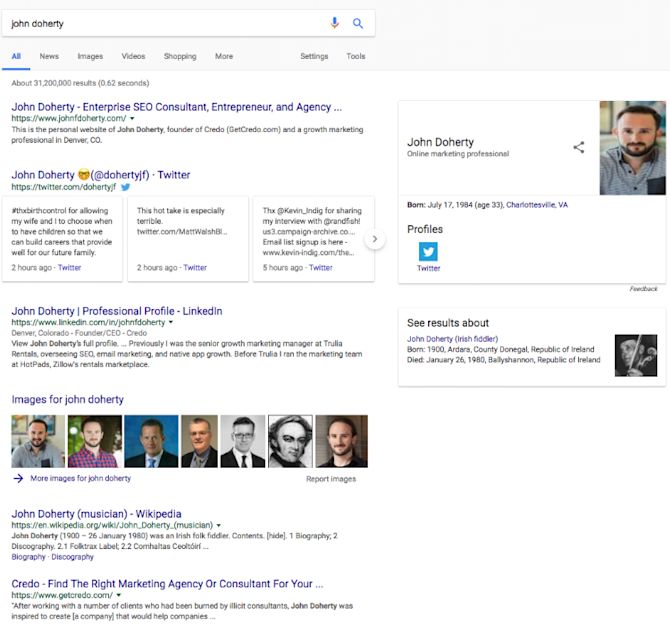The width and height of the screenshot is (670, 625).
Task: Expand dropdown arrow beside Wikipedia URL
Action: click(x=218, y=525)
